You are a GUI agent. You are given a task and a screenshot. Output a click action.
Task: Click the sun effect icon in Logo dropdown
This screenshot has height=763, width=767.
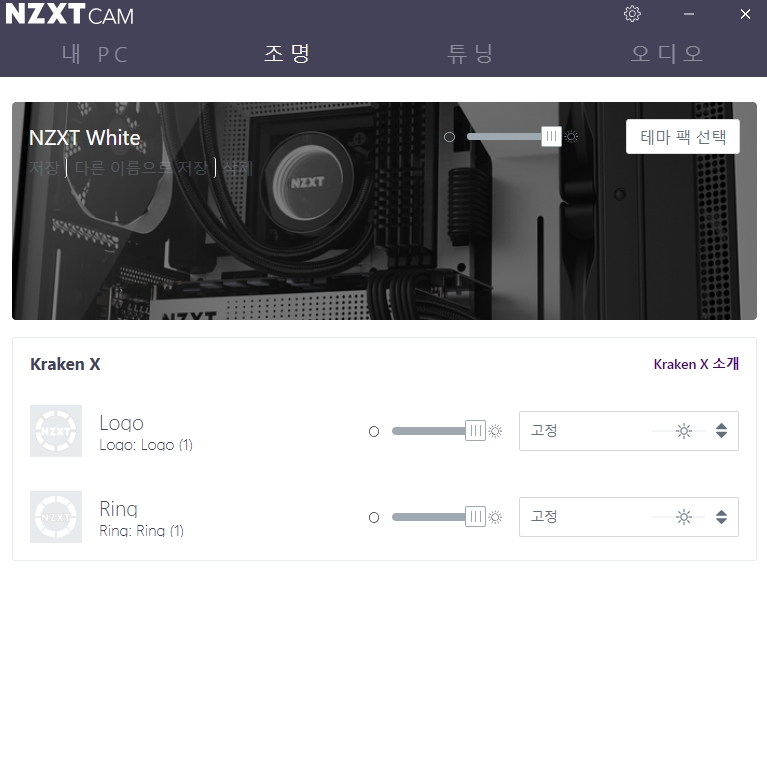683,431
